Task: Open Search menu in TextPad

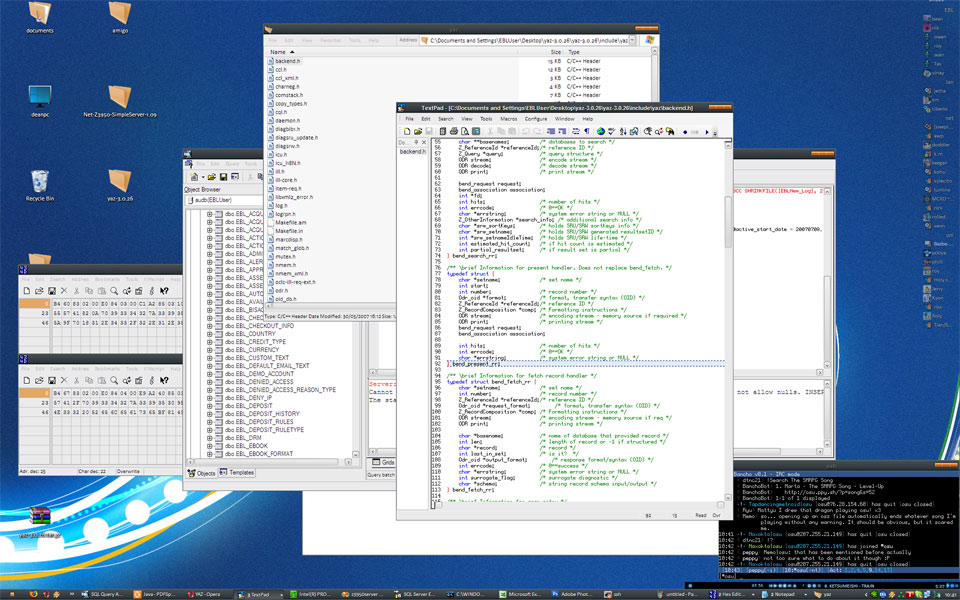Action: [x=446, y=119]
